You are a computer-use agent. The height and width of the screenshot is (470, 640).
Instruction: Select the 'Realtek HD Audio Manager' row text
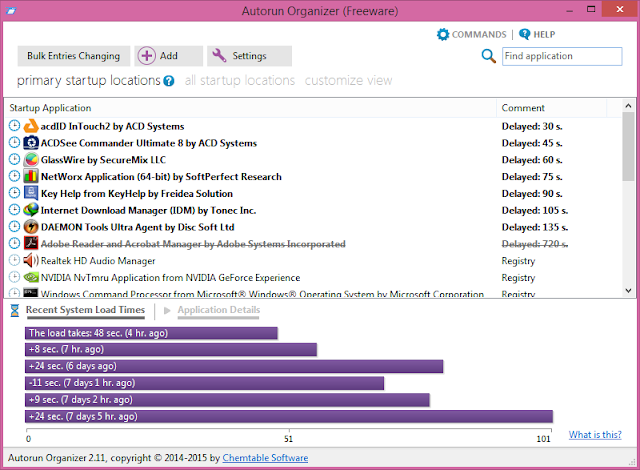(98, 261)
